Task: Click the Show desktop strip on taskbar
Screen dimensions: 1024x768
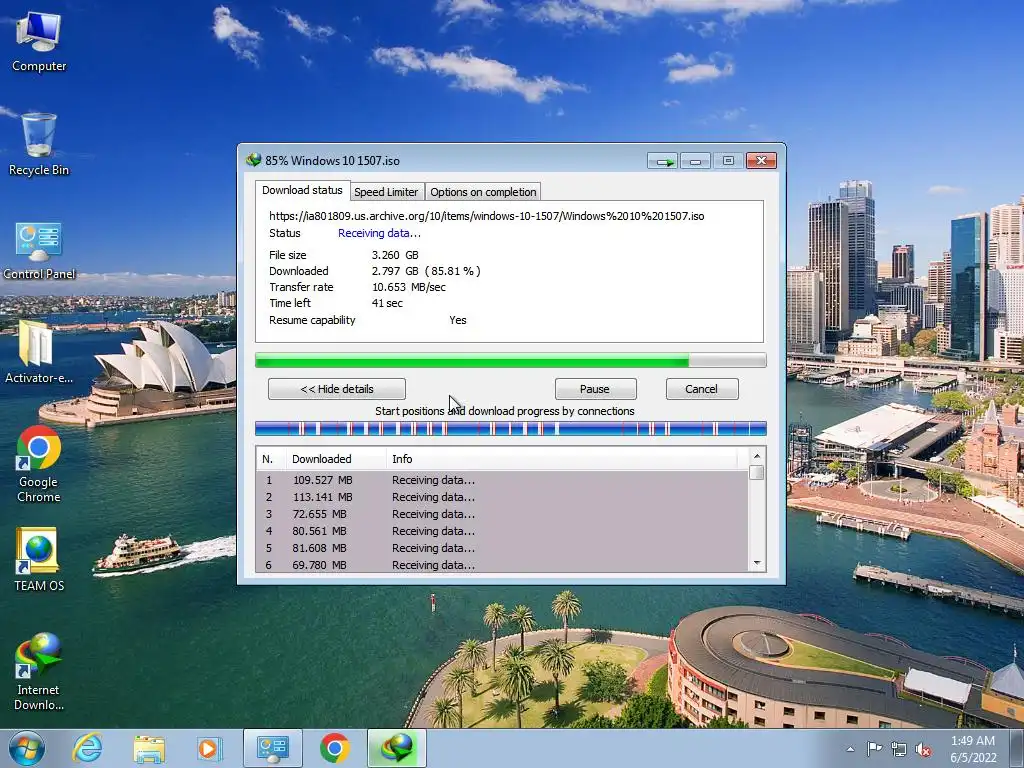Action: (x=1016, y=748)
